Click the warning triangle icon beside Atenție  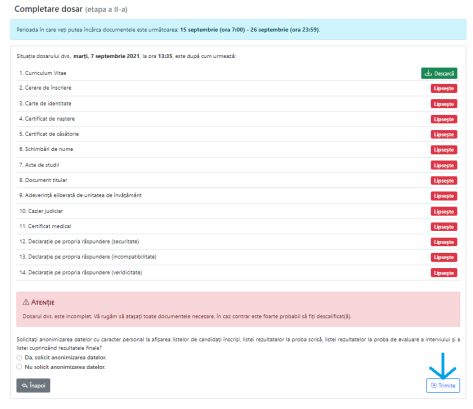tap(26, 302)
